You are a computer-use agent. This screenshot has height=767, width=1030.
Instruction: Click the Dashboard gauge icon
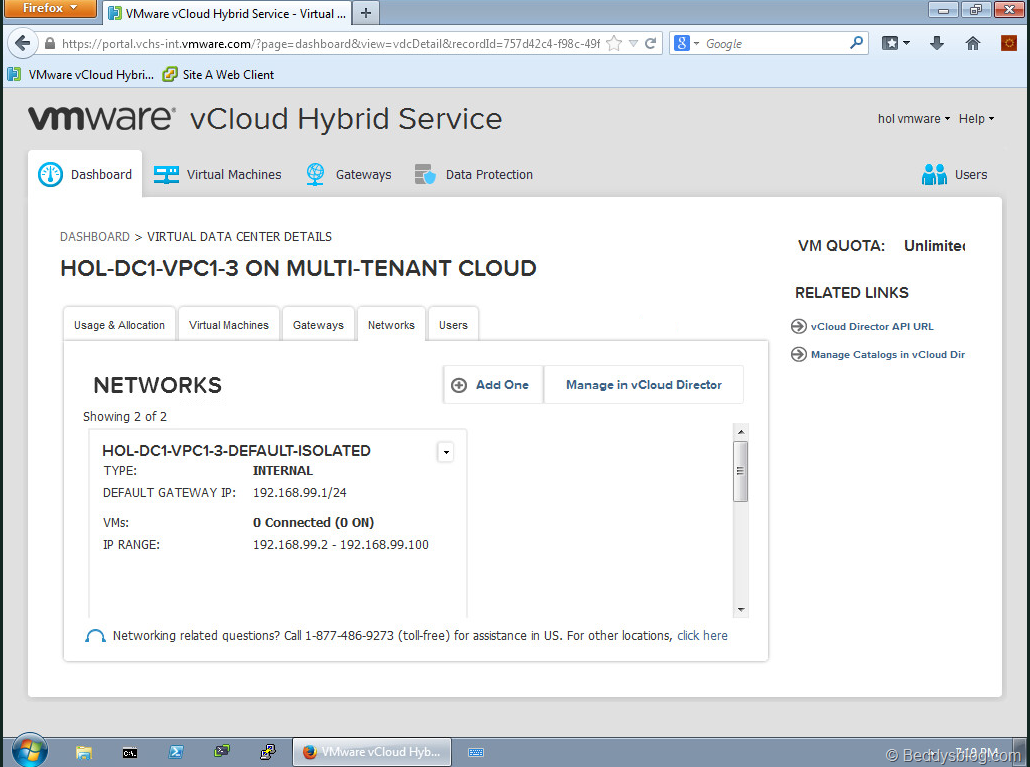click(x=50, y=175)
